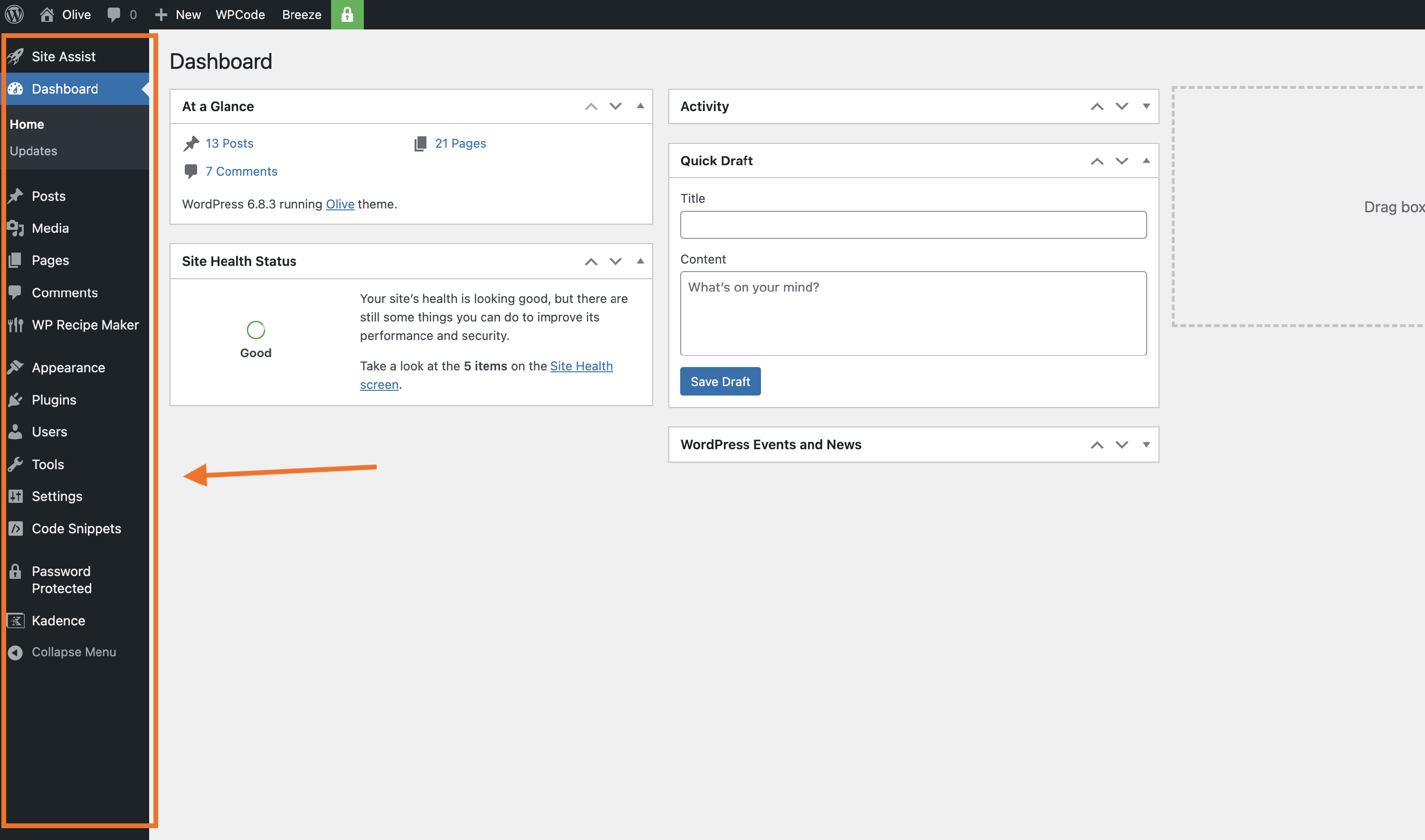Open the 13 Posts link
1425x840 pixels.
[x=229, y=143]
